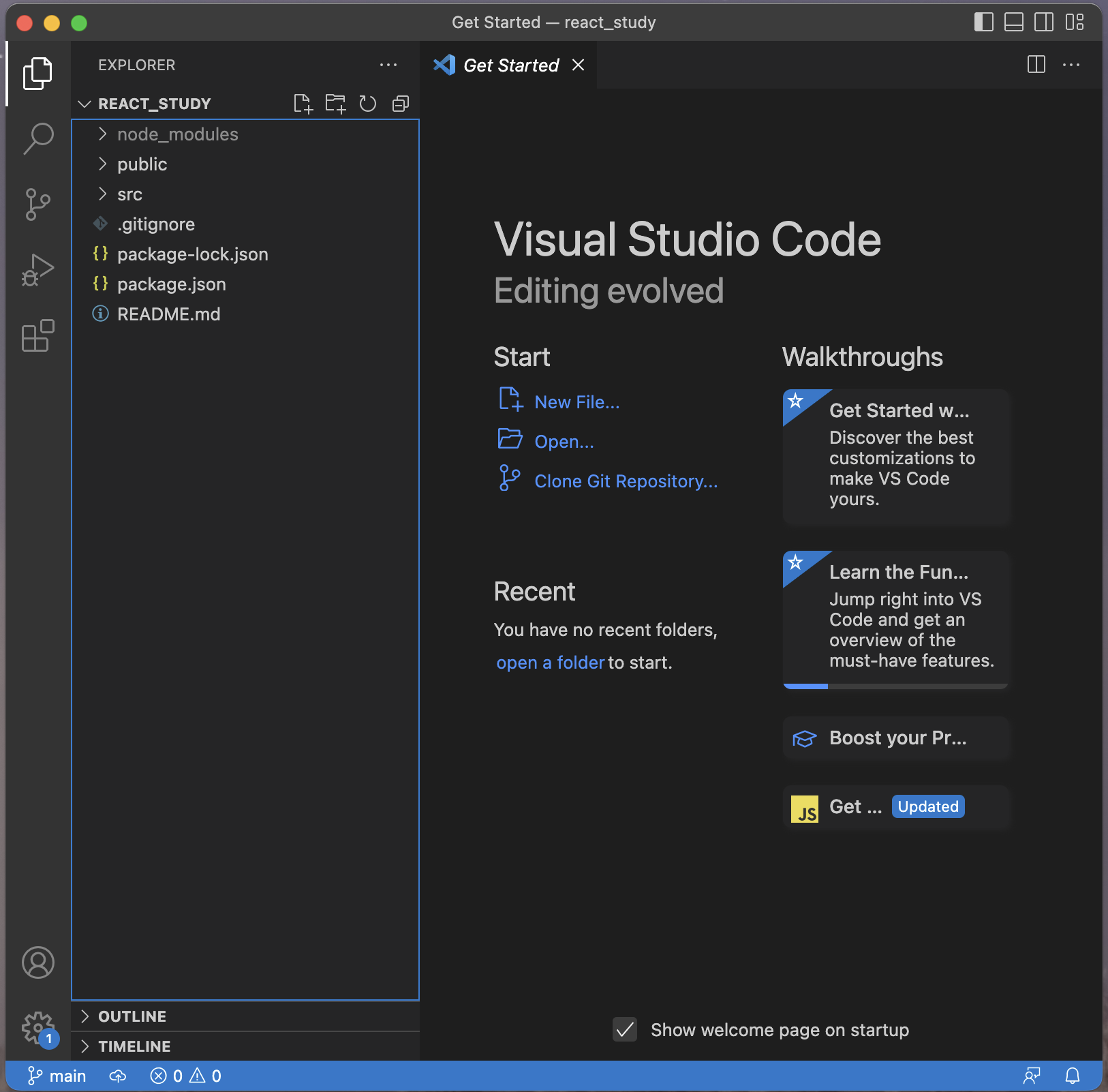Refresh the explorer file tree
The image size is (1108, 1092).
368,104
